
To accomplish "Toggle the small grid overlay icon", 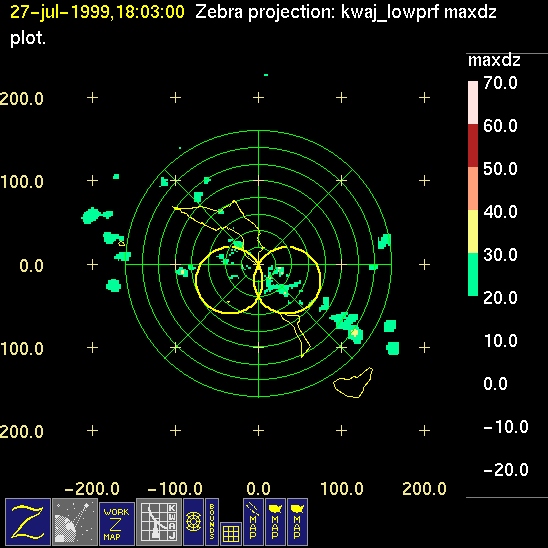I will coord(231,534).
